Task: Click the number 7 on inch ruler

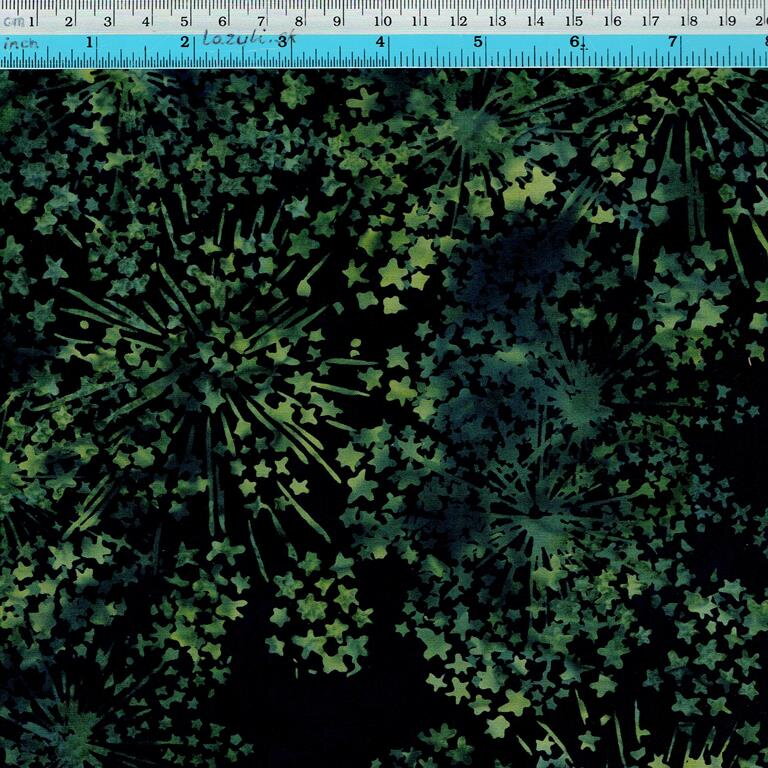Action: coord(672,42)
